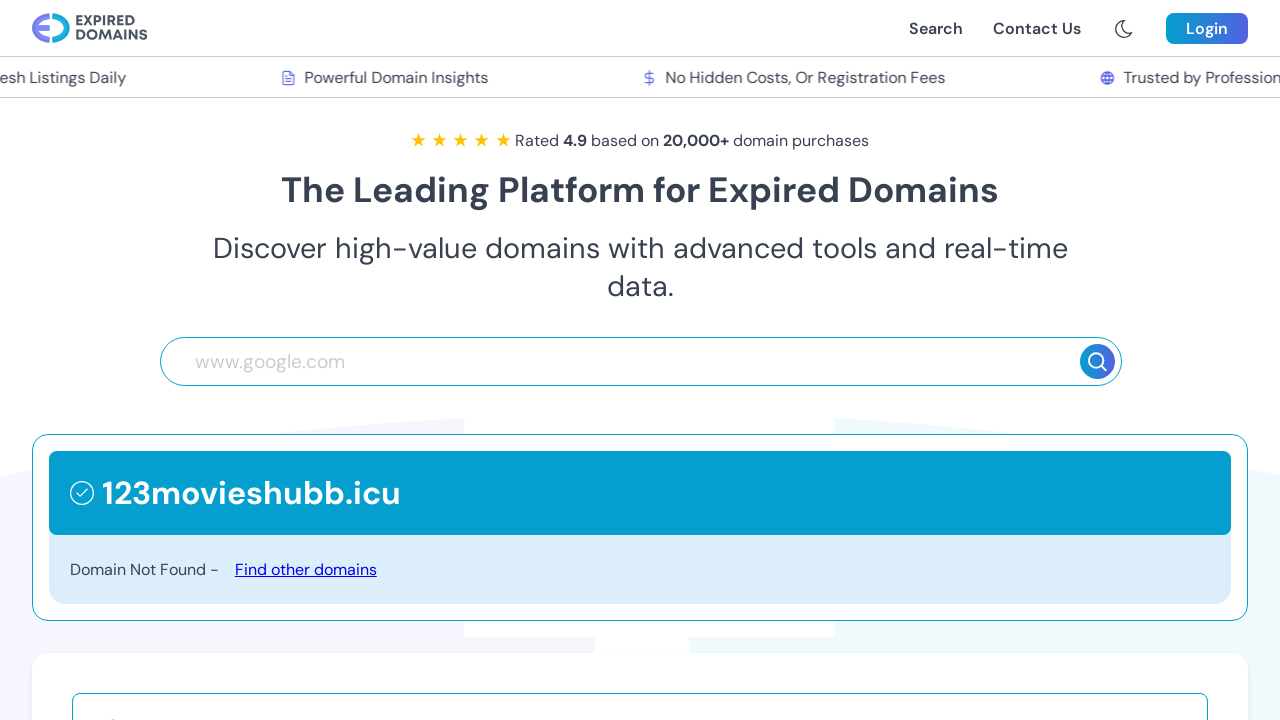This screenshot has height=720, width=1280.
Task: Click the Login button
Action: [x=1207, y=29]
